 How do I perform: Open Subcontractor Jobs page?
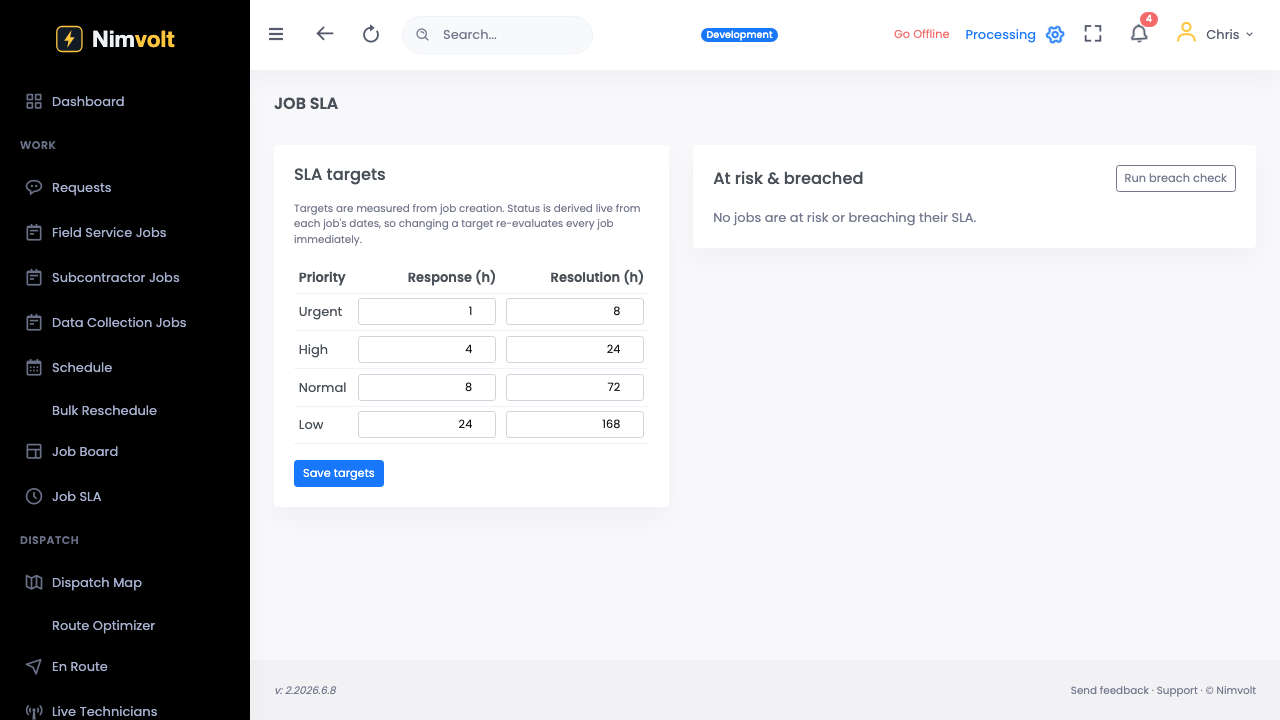[x=115, y=277]
